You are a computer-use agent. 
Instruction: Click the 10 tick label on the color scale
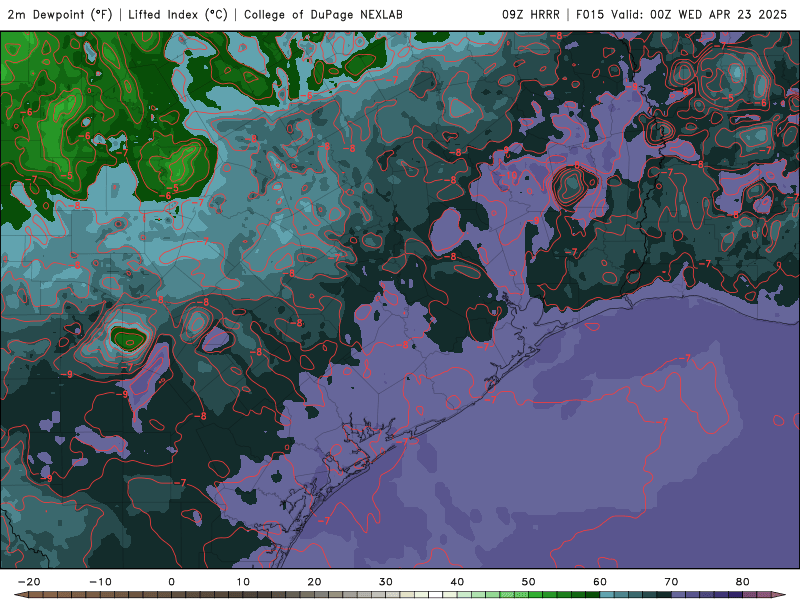243,582
